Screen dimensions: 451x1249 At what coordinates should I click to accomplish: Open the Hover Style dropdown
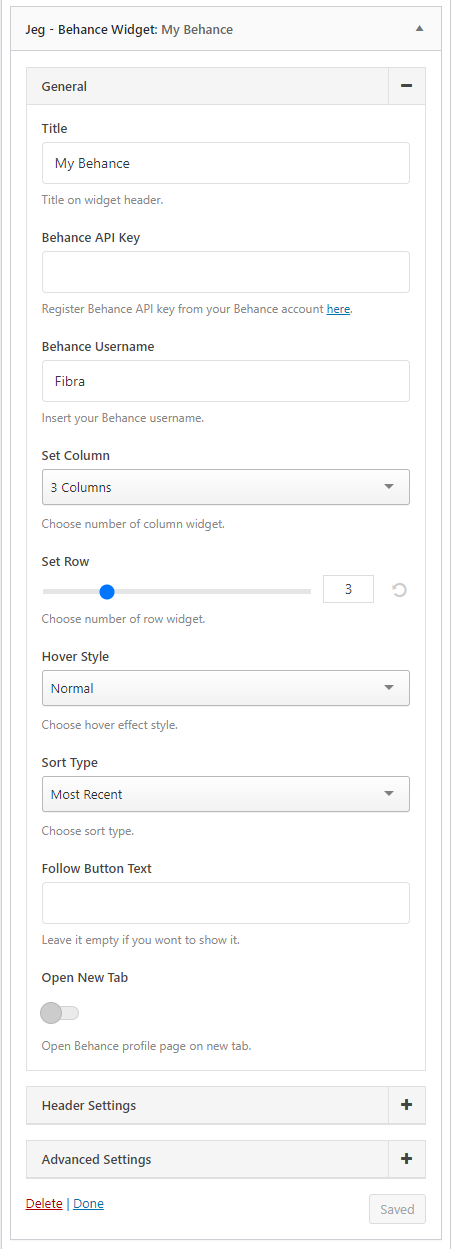(226, 688)
